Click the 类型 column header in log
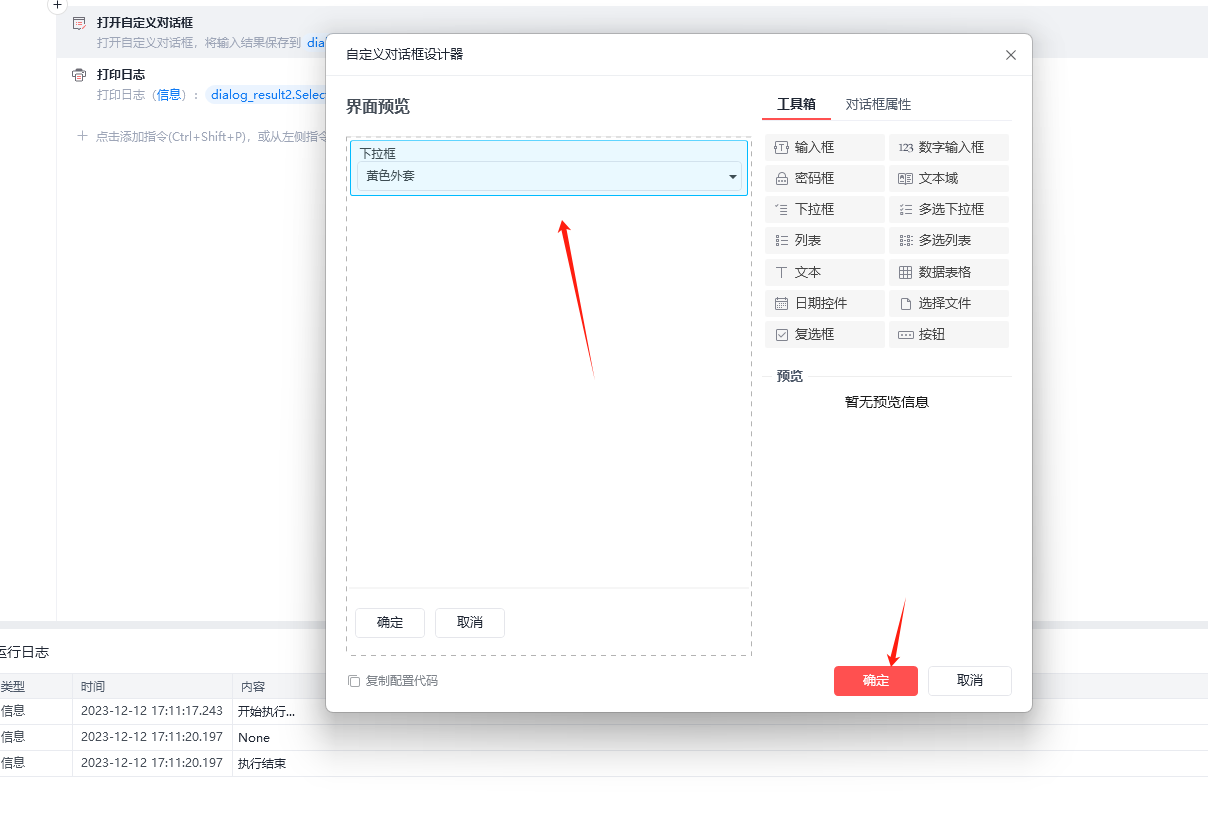The image size is (1208, 813). pyautogui.click(x=12, y=687)
